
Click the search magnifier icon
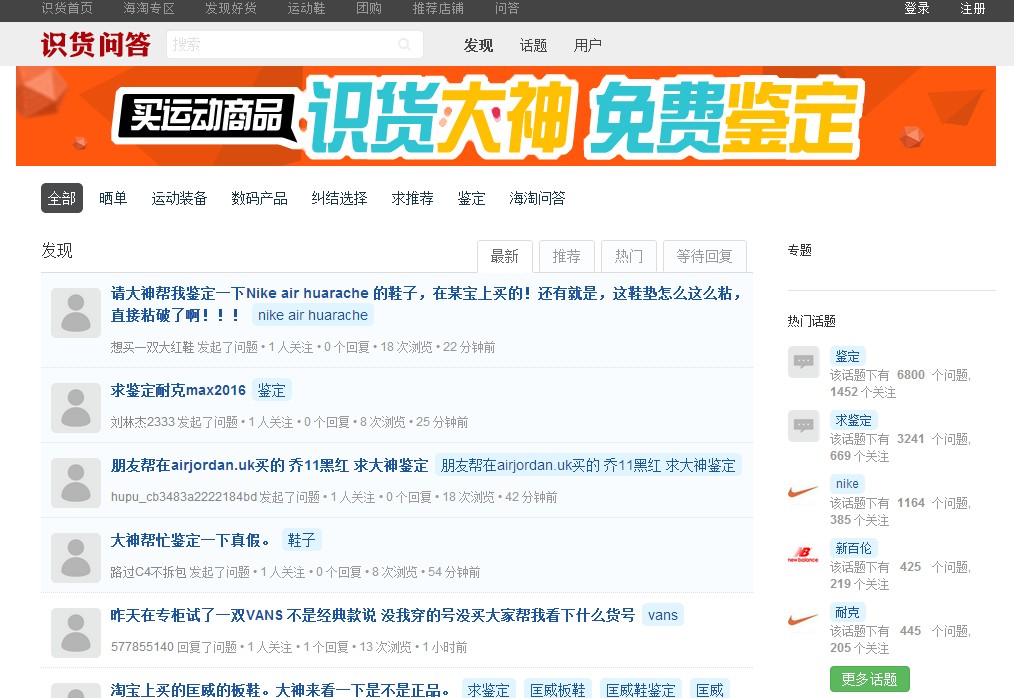point(405,45)
